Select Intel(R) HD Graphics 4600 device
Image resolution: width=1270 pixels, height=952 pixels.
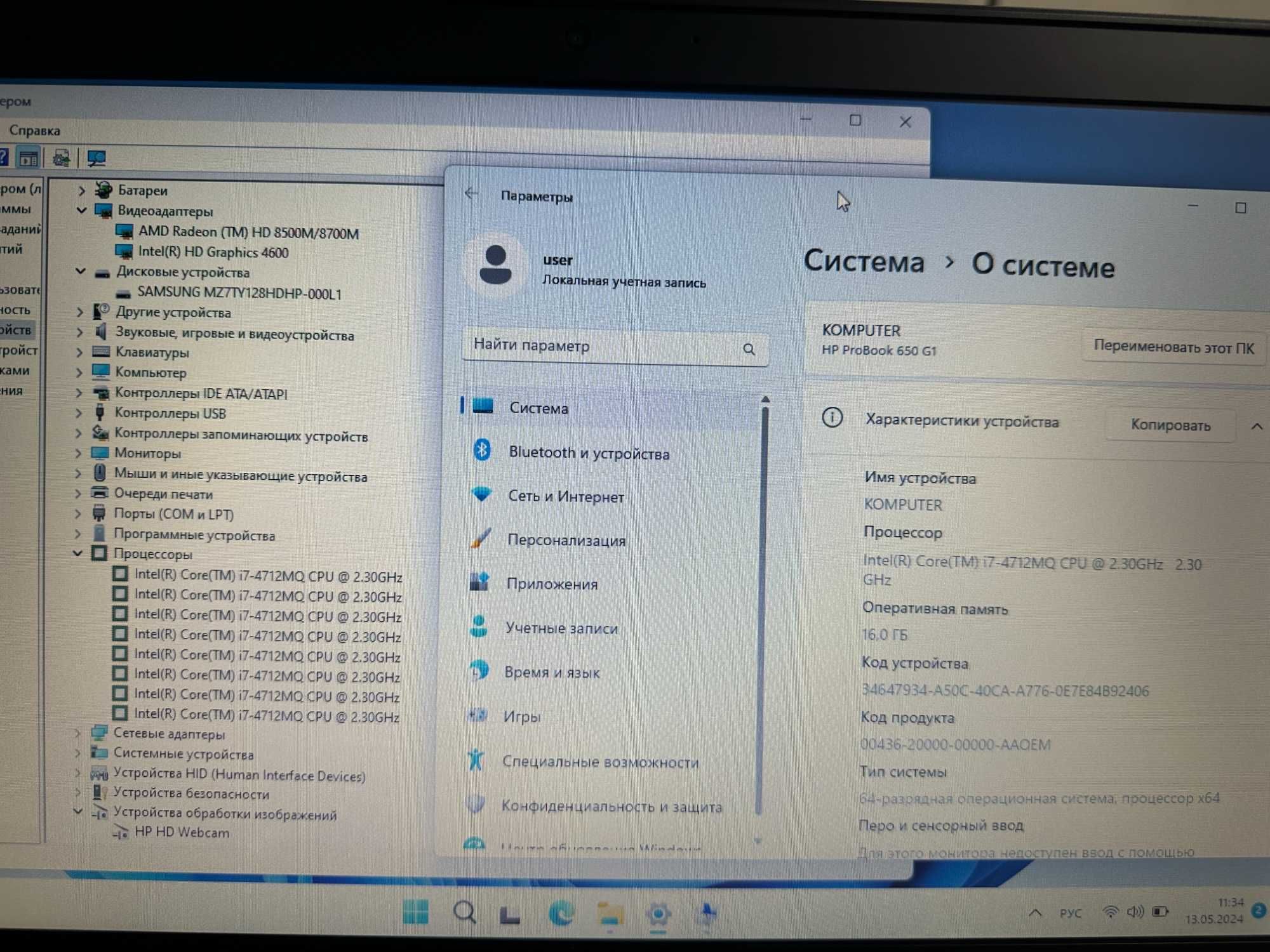coord(213,252)
